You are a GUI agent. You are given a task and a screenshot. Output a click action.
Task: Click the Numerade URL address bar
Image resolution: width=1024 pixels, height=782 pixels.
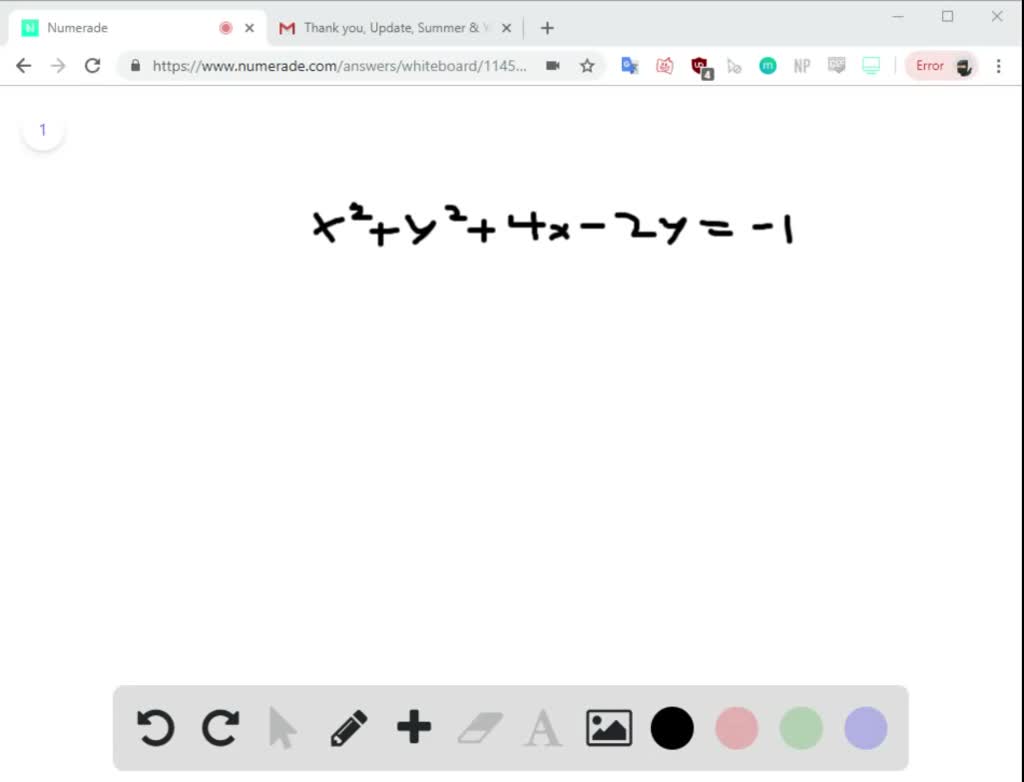340,66
